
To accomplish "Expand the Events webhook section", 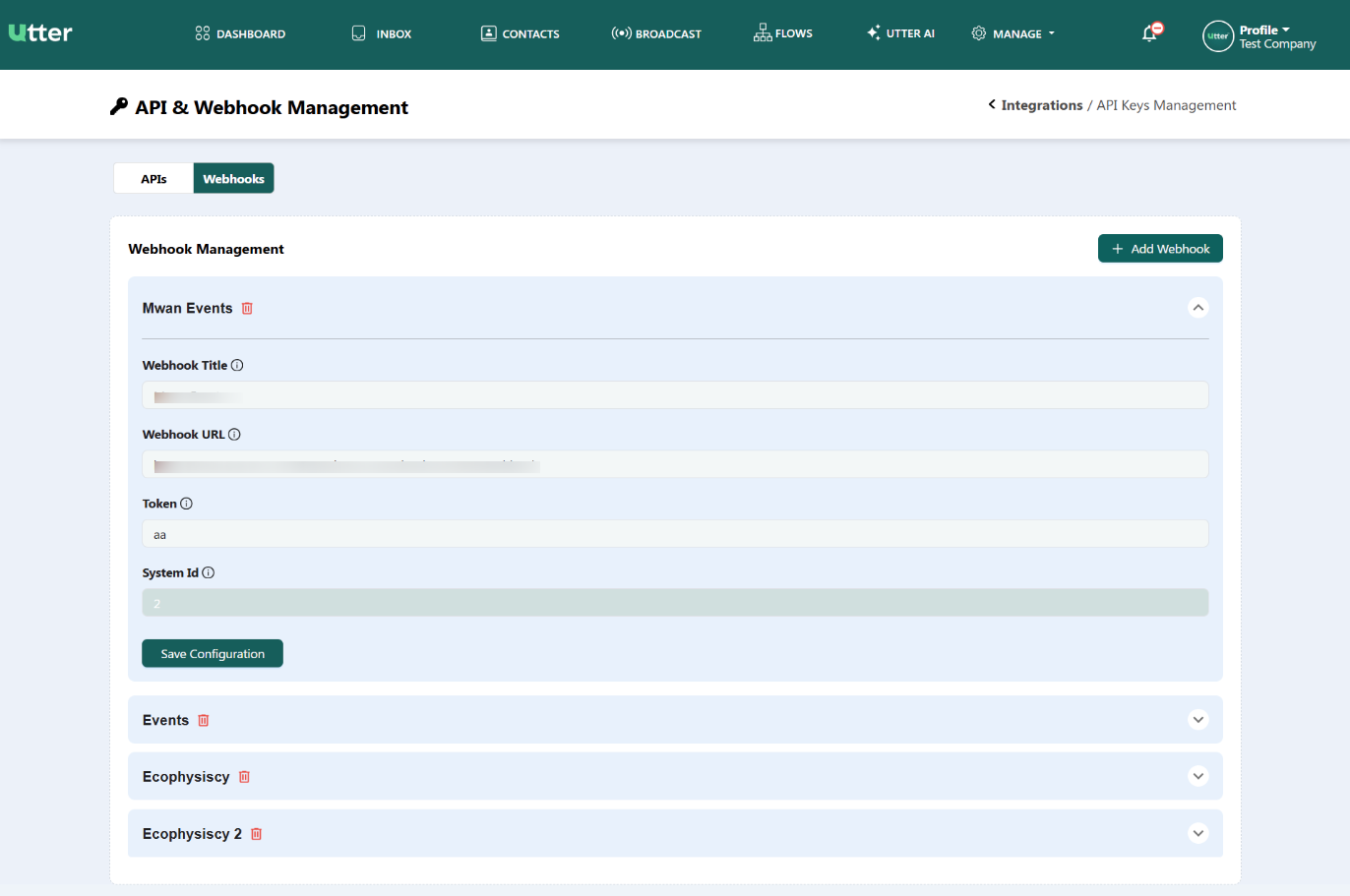I will pyautogui.click(x=1198, y=720).
